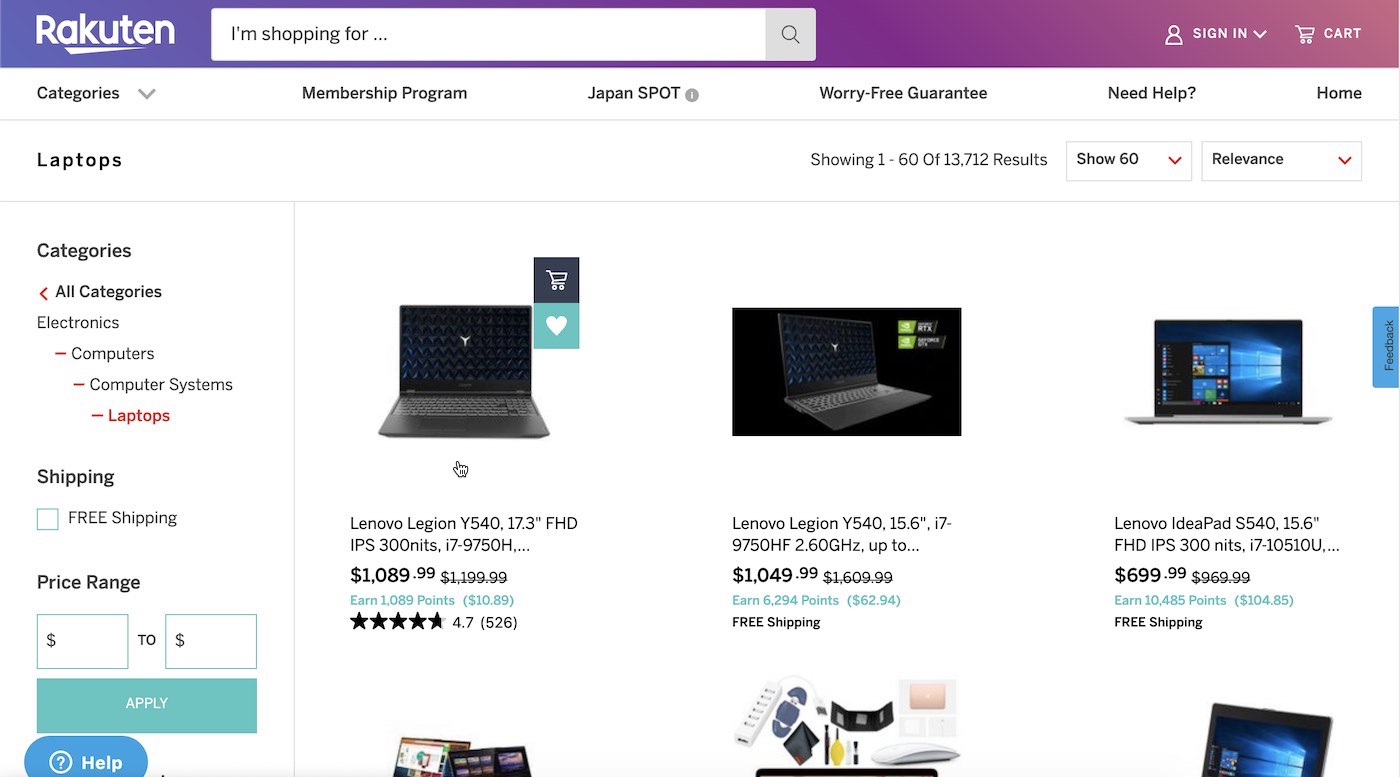Image resolution: width=1400 pixels, height=777 pixels.
Task: Click the minimum price input field
Action: [x=82, y=641]
